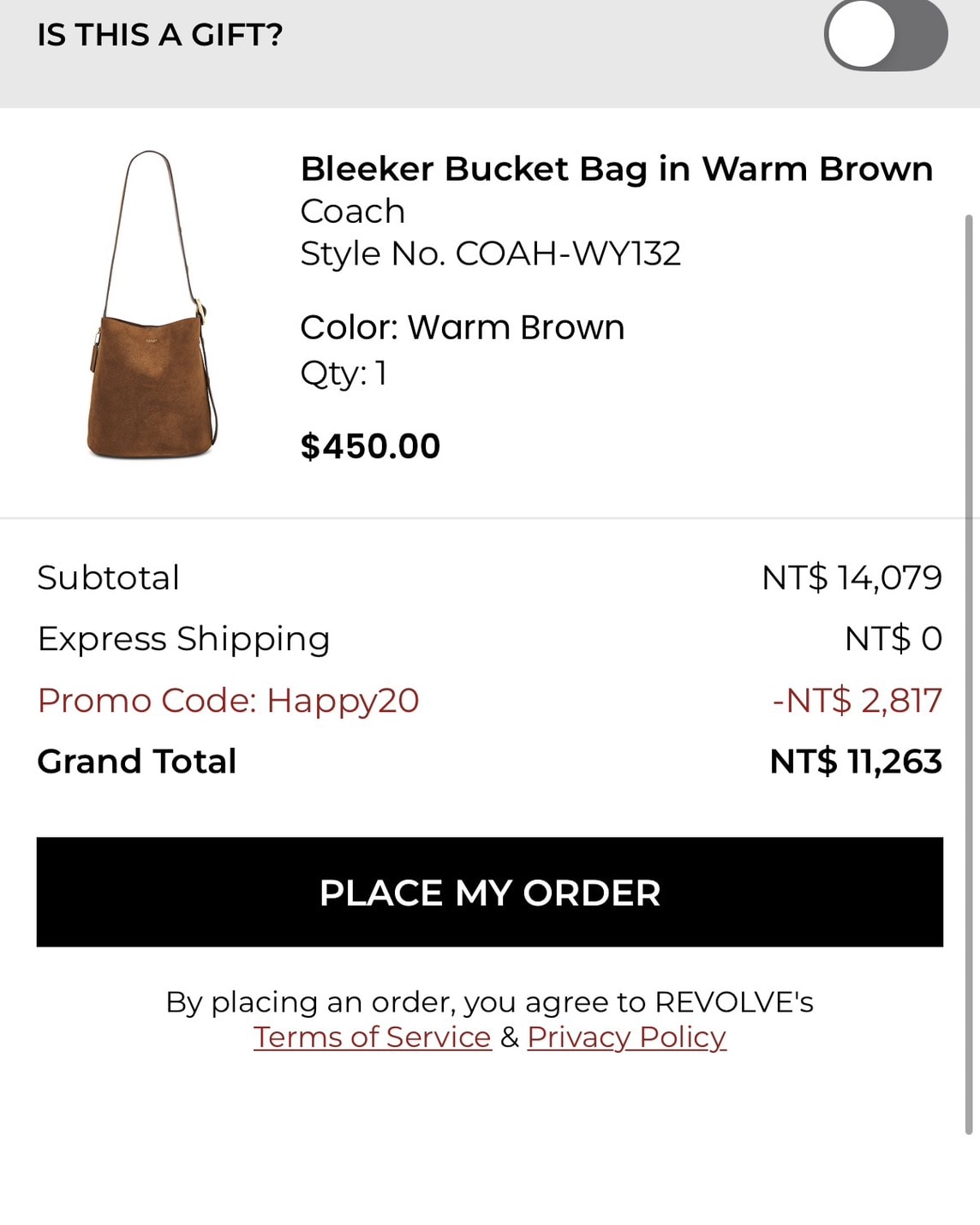980x1225 pixels.
Task: Click the $450.00 item price
Action: 370,446
